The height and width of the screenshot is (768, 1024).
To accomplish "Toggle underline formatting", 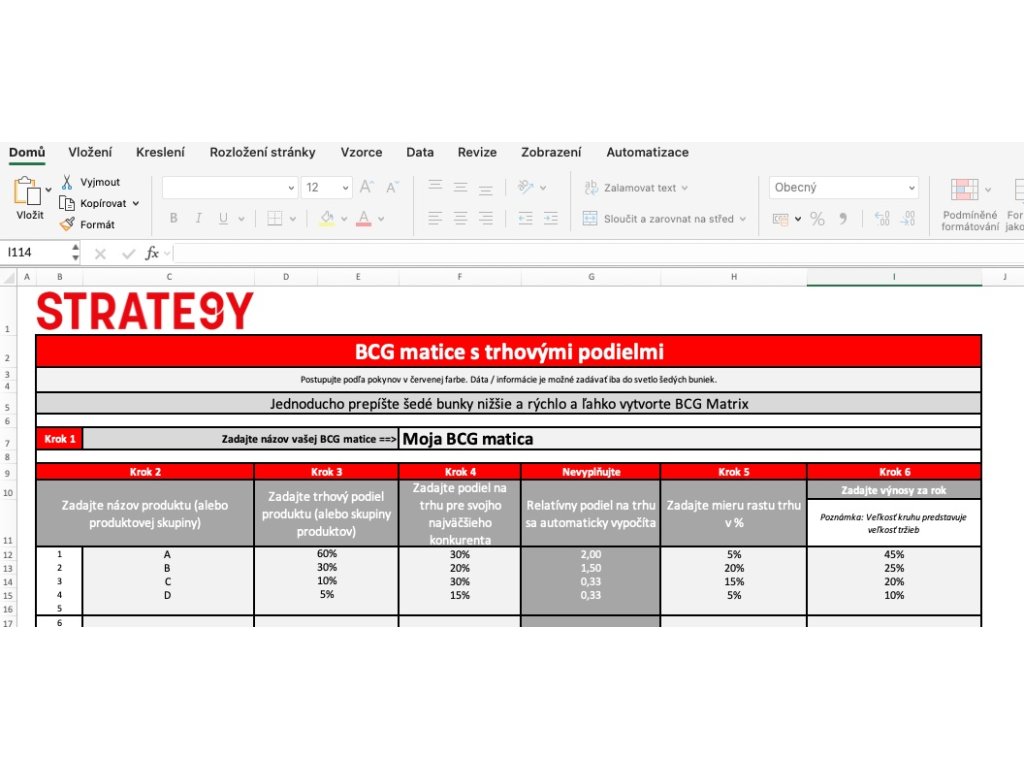I will [223, 218].
